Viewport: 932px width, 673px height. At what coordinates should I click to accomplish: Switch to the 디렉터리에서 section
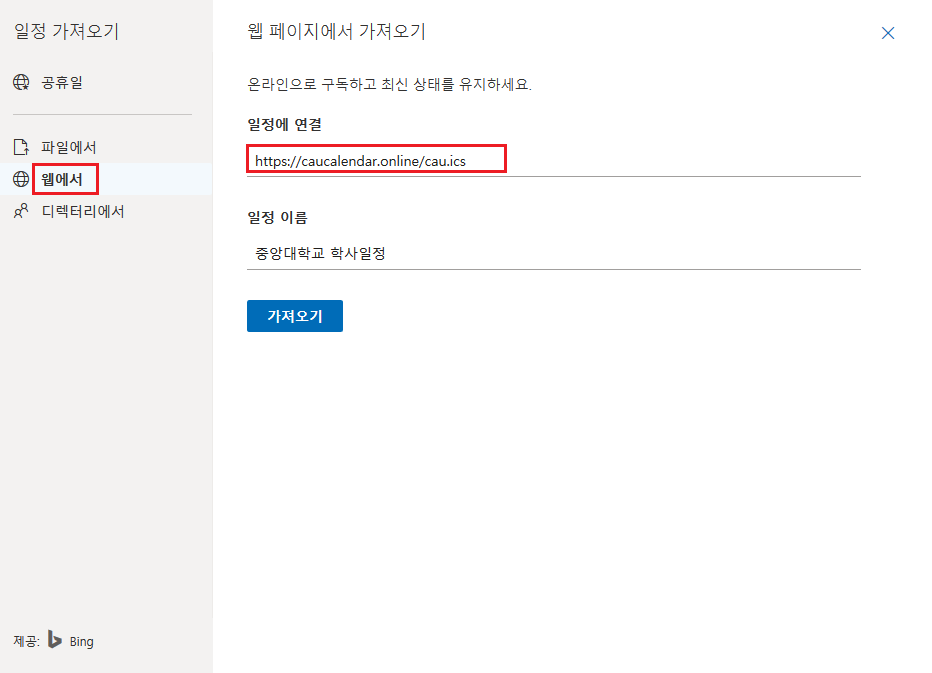pyautogui.click(x=79, y=211)
